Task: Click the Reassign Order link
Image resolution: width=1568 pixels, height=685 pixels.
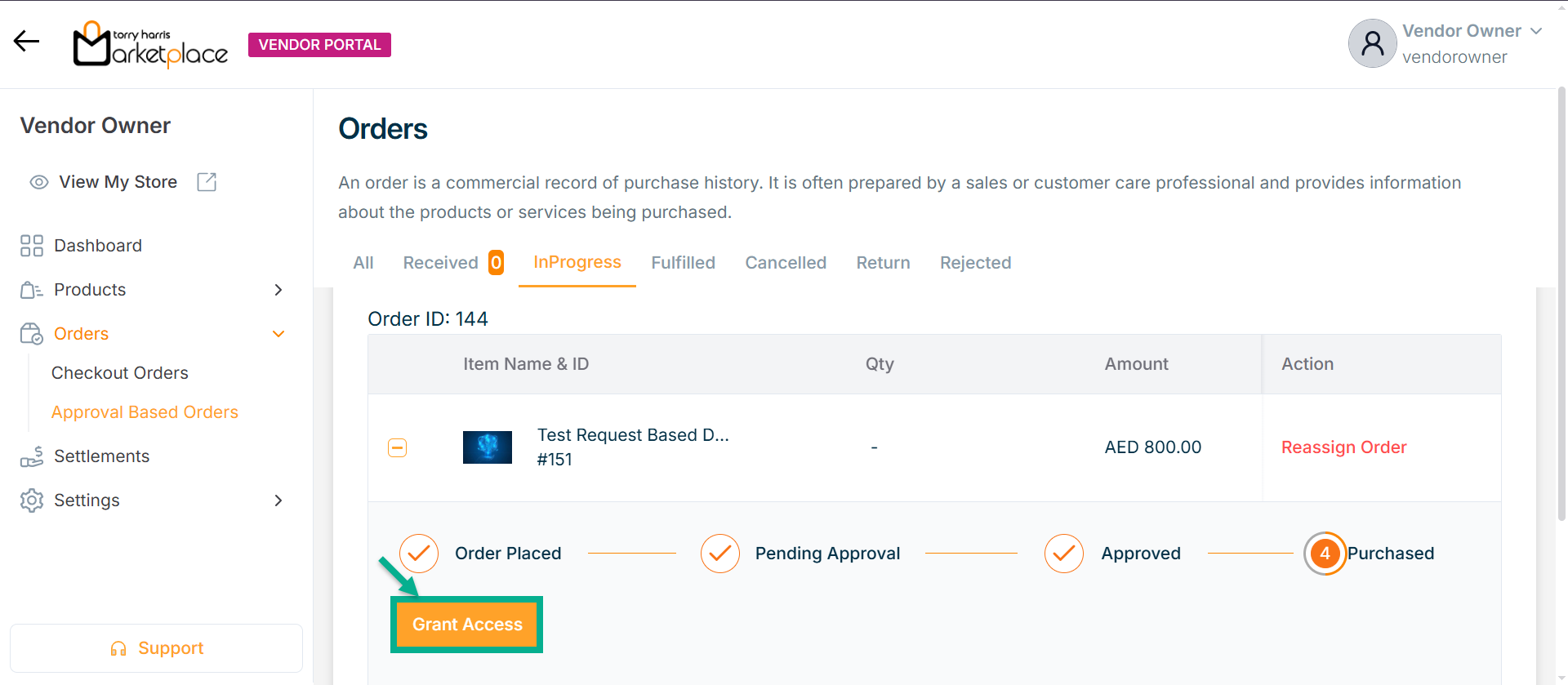Action: coord(1343,447)
